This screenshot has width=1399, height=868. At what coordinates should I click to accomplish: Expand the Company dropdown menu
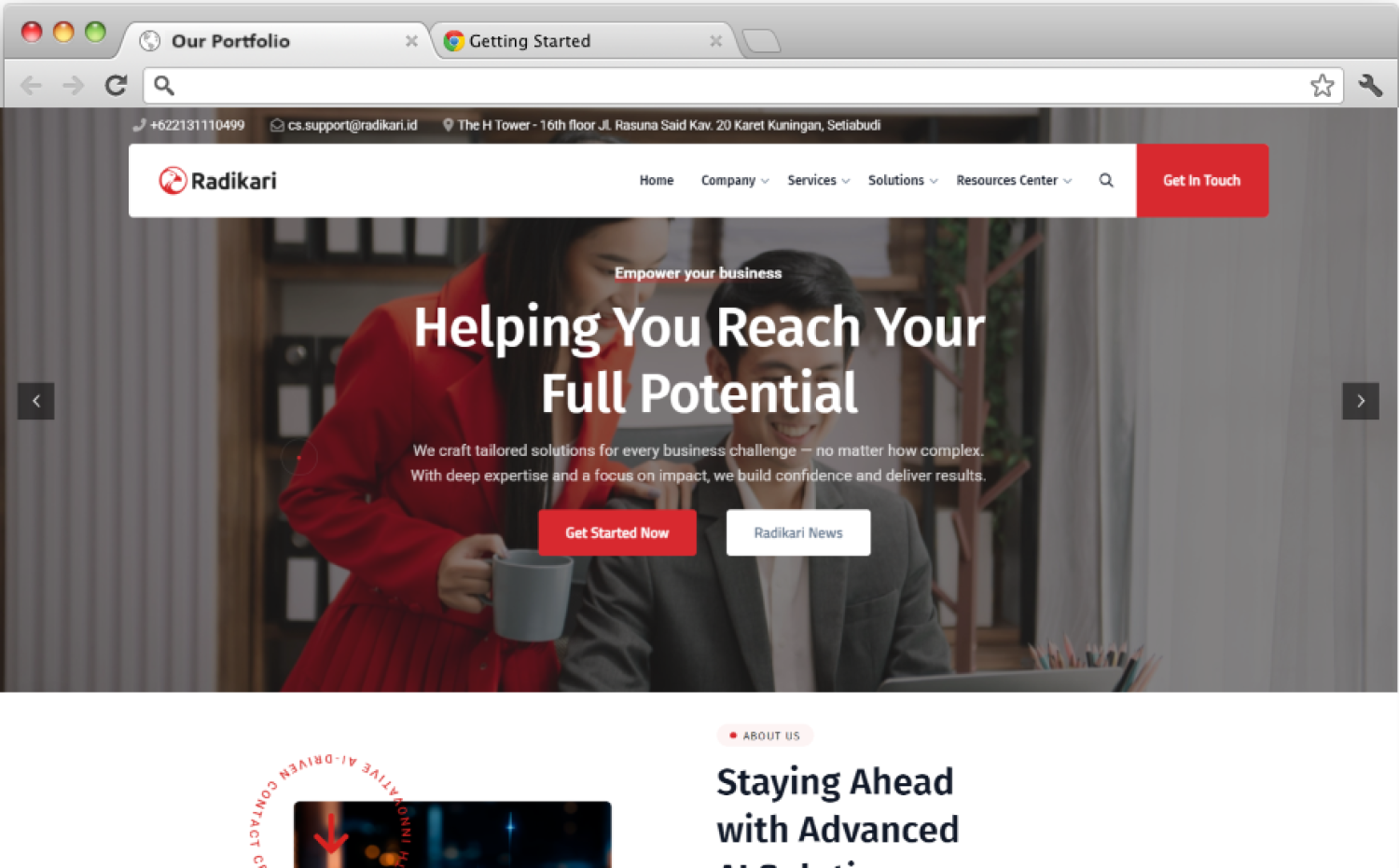point(735,180)
